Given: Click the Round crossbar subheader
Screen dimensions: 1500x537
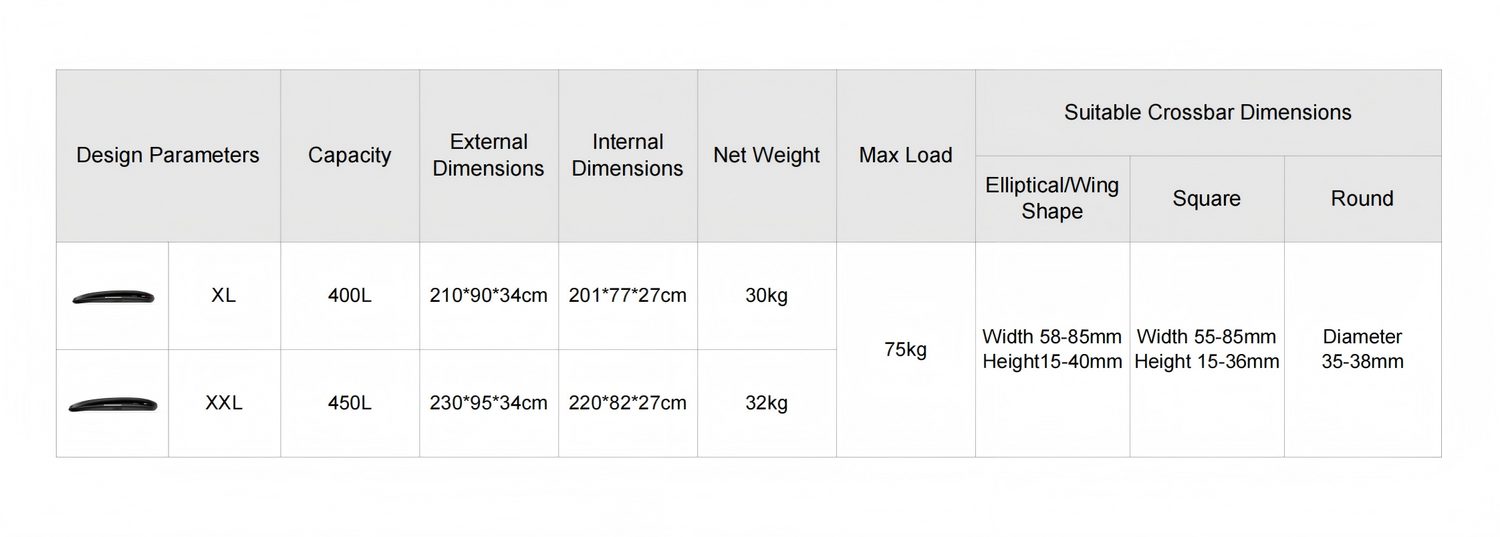Looking at the screenshot, I should coord(1362,199).
